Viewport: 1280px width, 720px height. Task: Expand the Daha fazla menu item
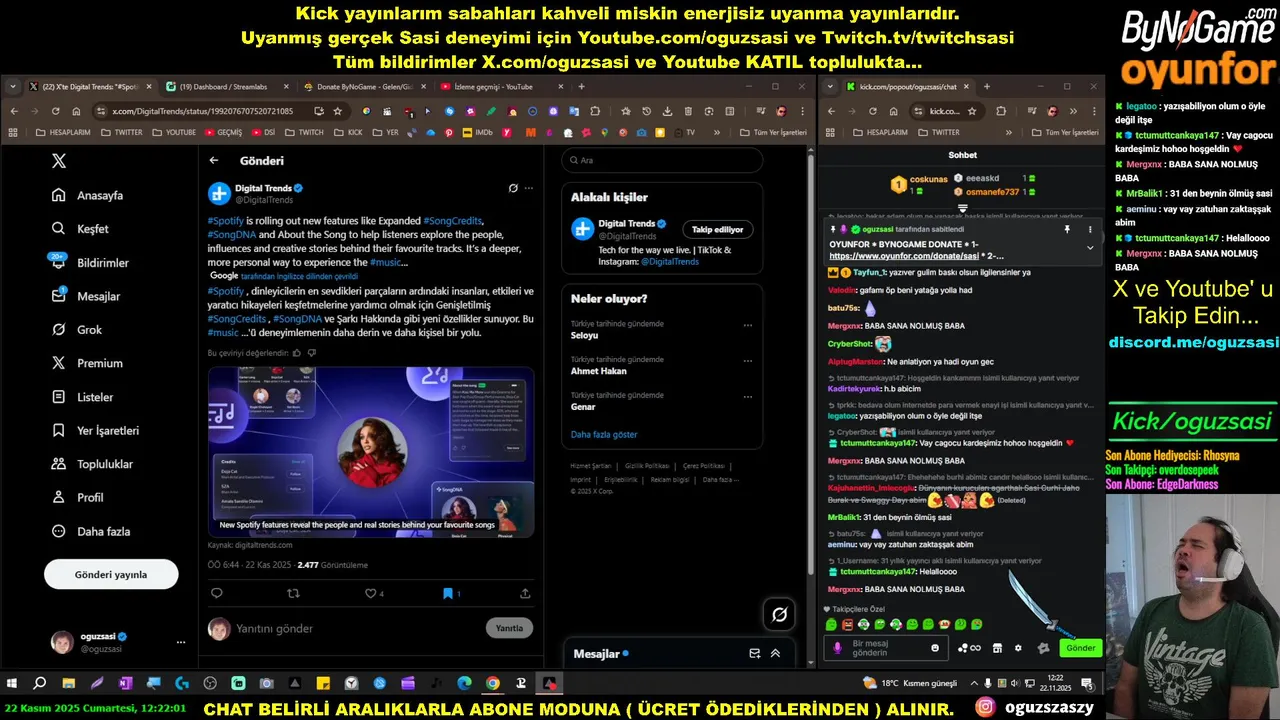pos(91,531)
